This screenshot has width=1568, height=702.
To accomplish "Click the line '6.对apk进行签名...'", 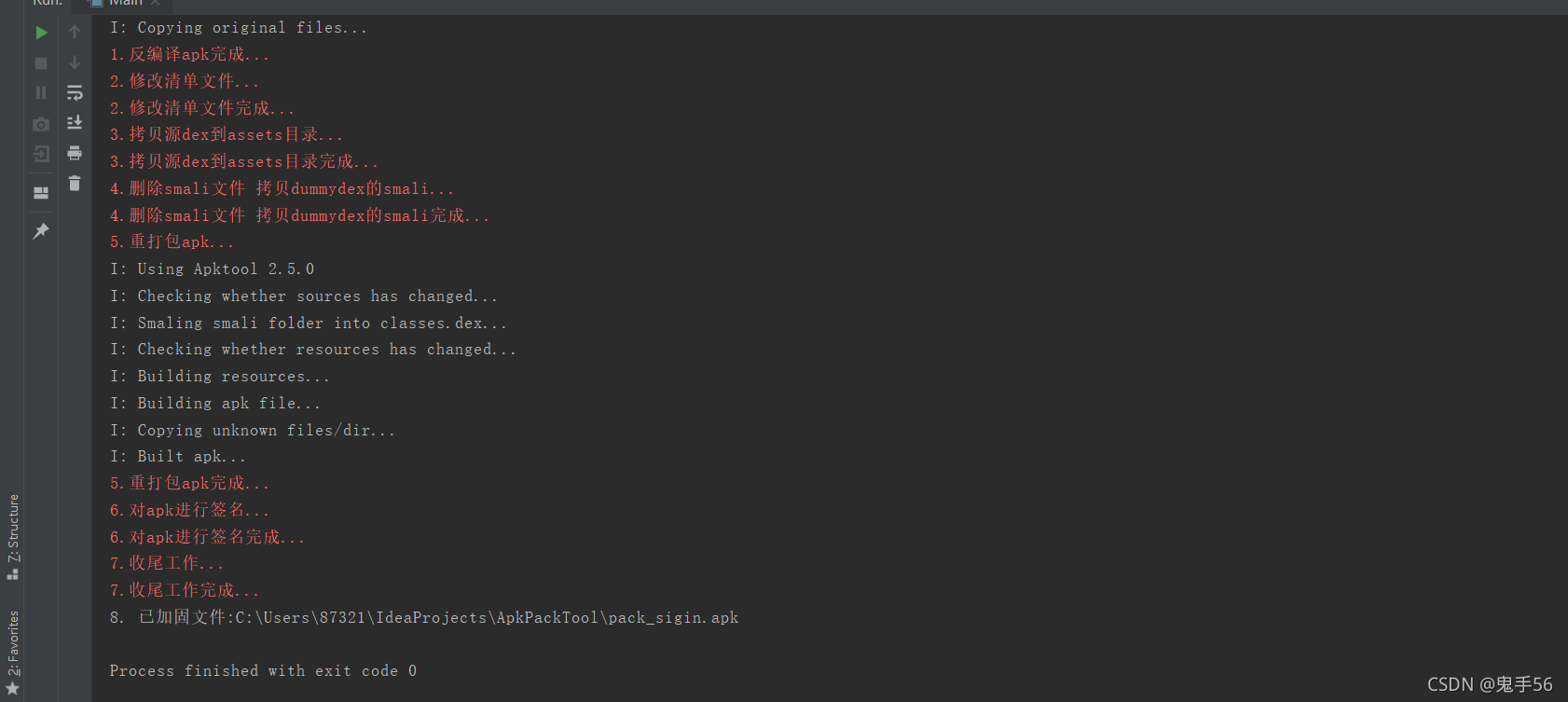I will coord(189,511).
